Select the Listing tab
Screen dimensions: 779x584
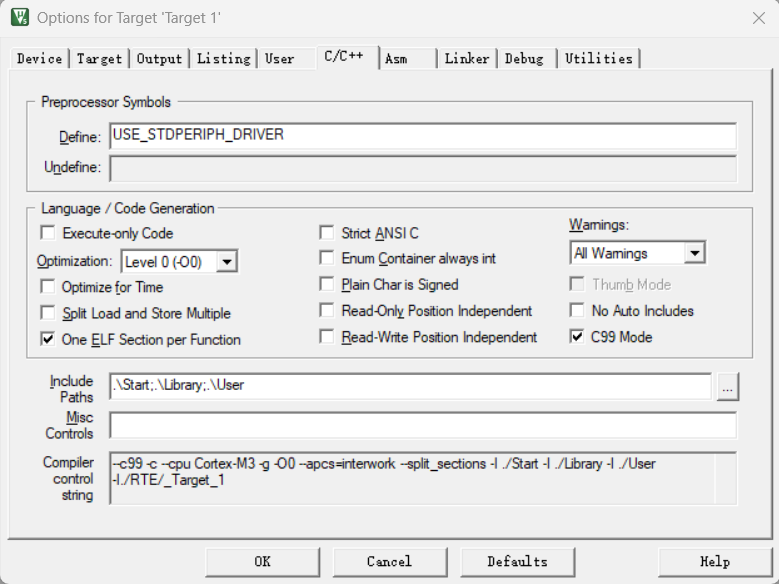click(224, 59)
